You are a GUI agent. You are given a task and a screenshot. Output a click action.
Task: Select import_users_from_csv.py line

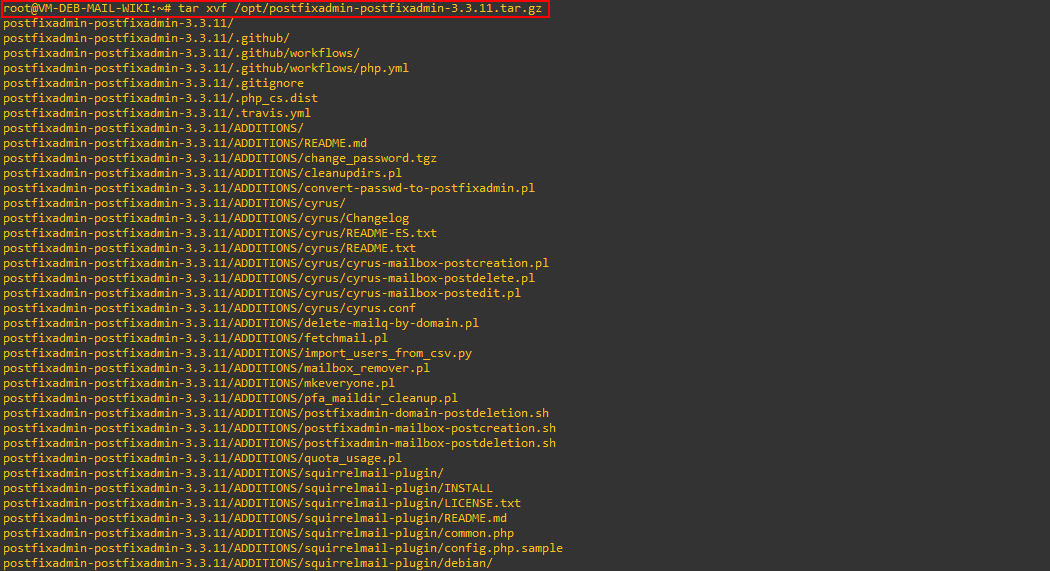click(237, 353)
